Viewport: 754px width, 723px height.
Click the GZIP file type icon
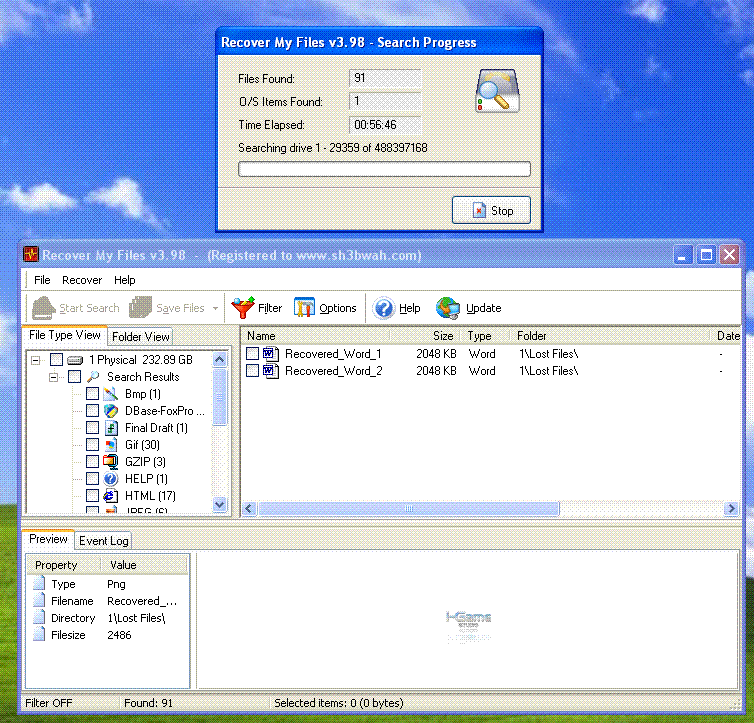(x=111, y=461)
